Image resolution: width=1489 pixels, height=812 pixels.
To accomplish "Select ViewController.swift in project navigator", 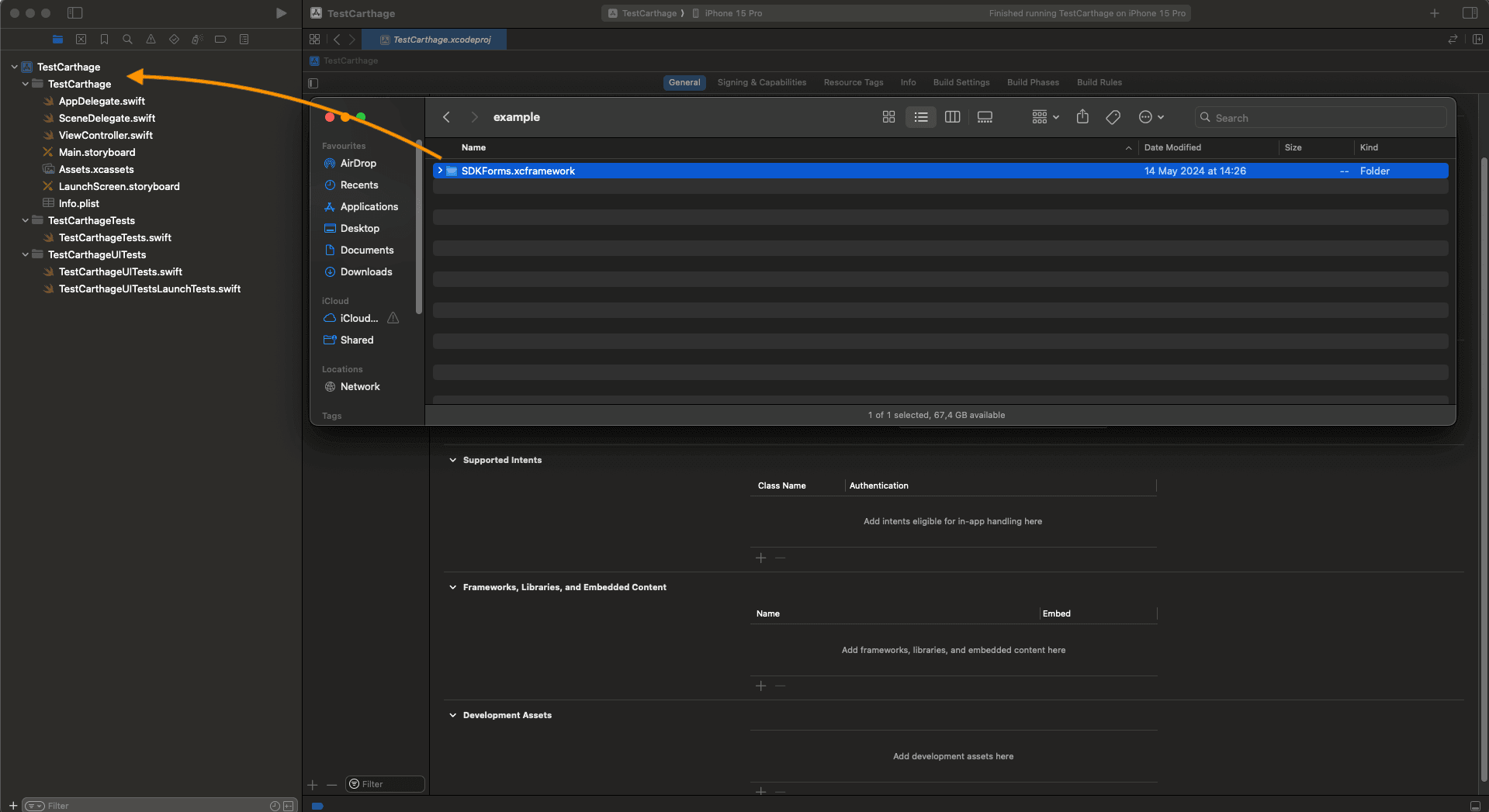I will point(106,135).
